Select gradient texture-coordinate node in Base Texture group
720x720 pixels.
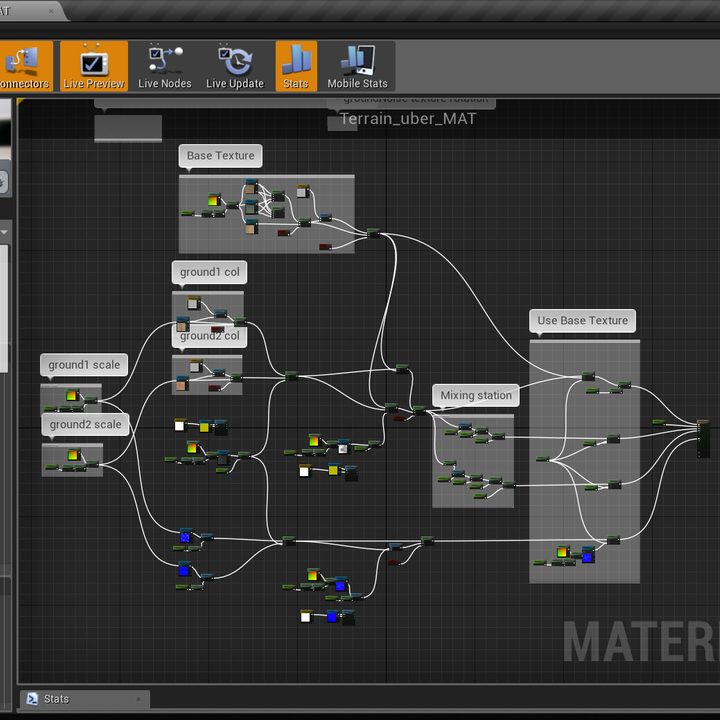[x=214, y=200]
